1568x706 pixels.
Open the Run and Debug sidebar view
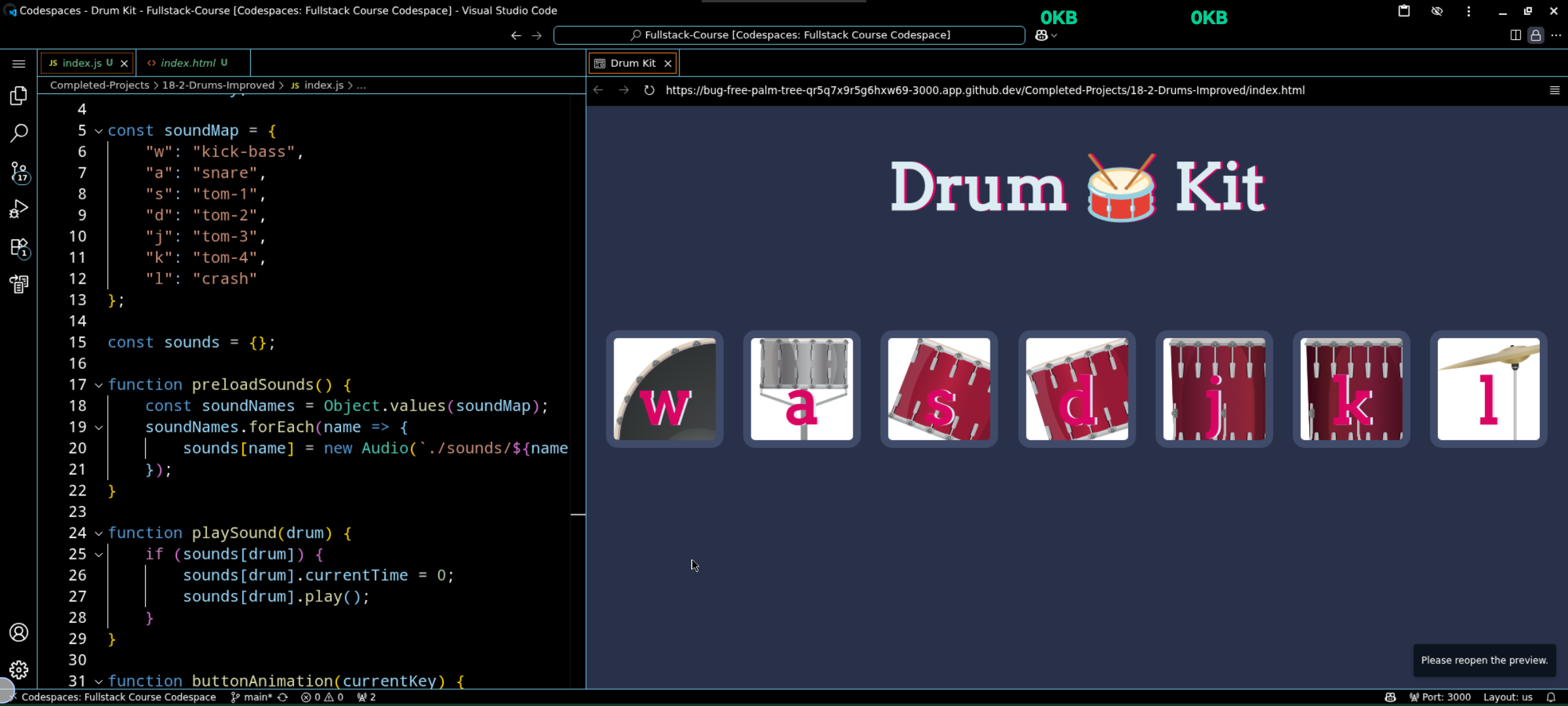coord(19,208)
